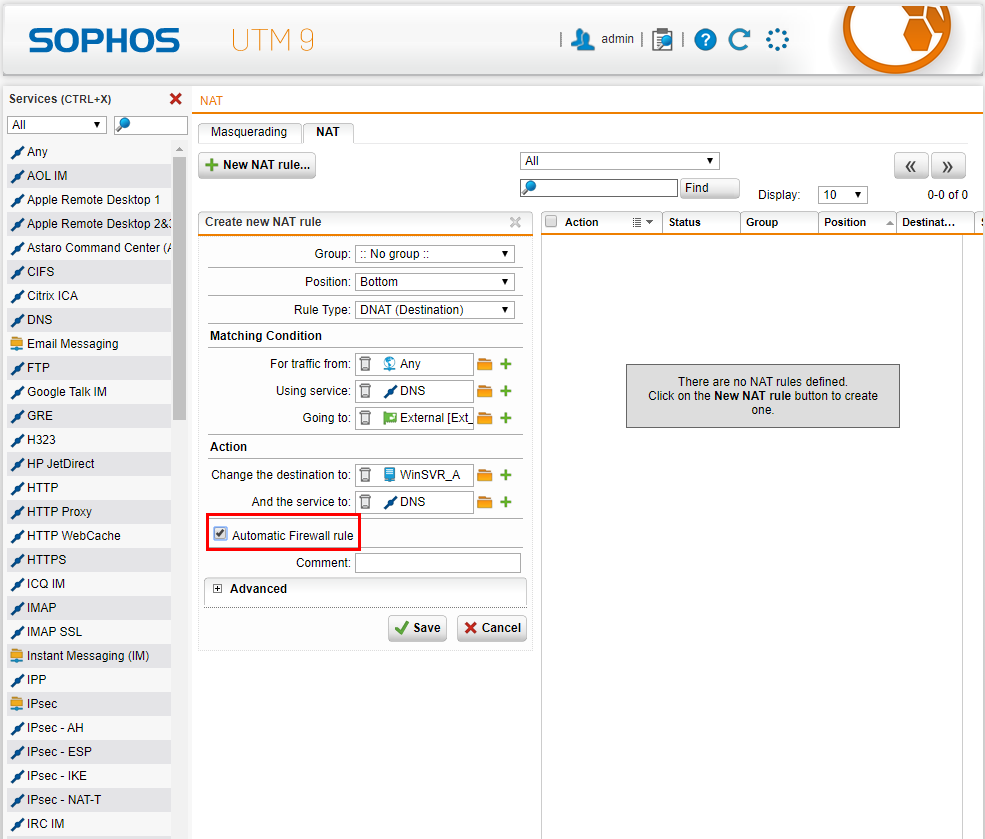The height and width of the screenshot is (839, 985).
Task: Expand the Advanced section
Action: (217, 588)
